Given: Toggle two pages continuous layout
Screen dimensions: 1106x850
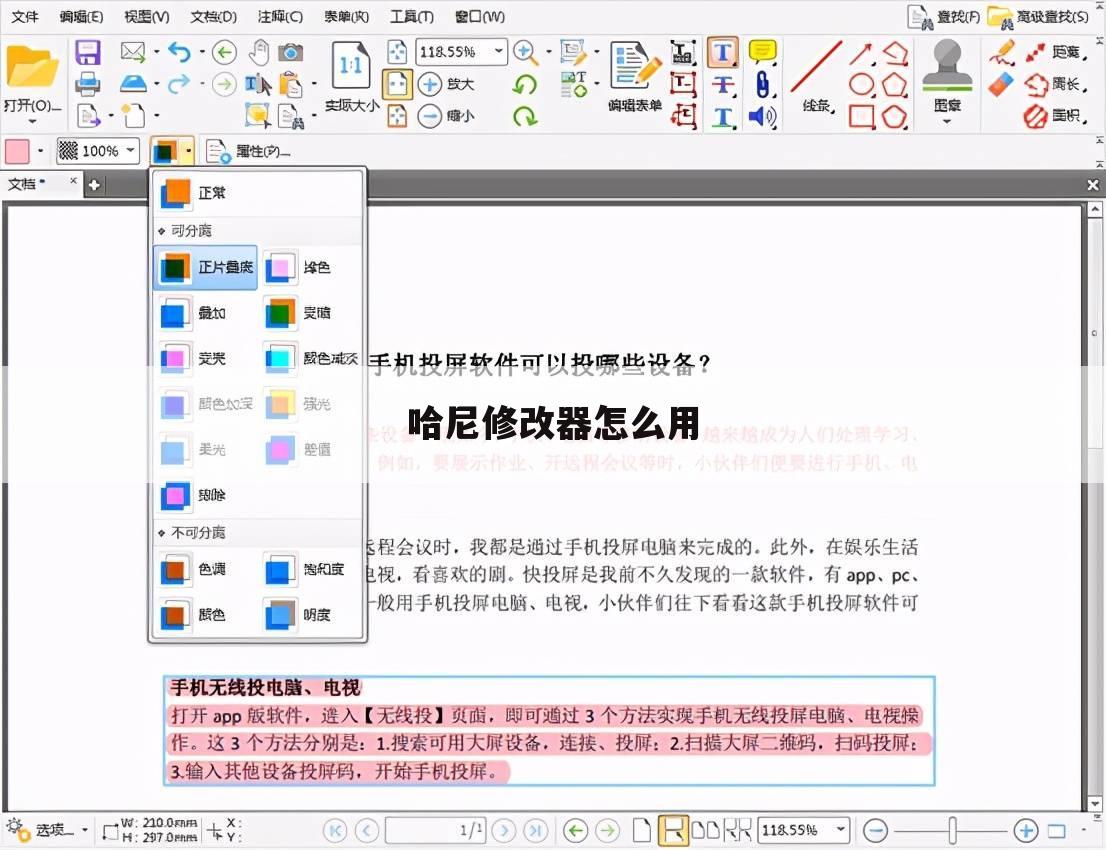Looking at the screenshot, I should coord(738,830).
